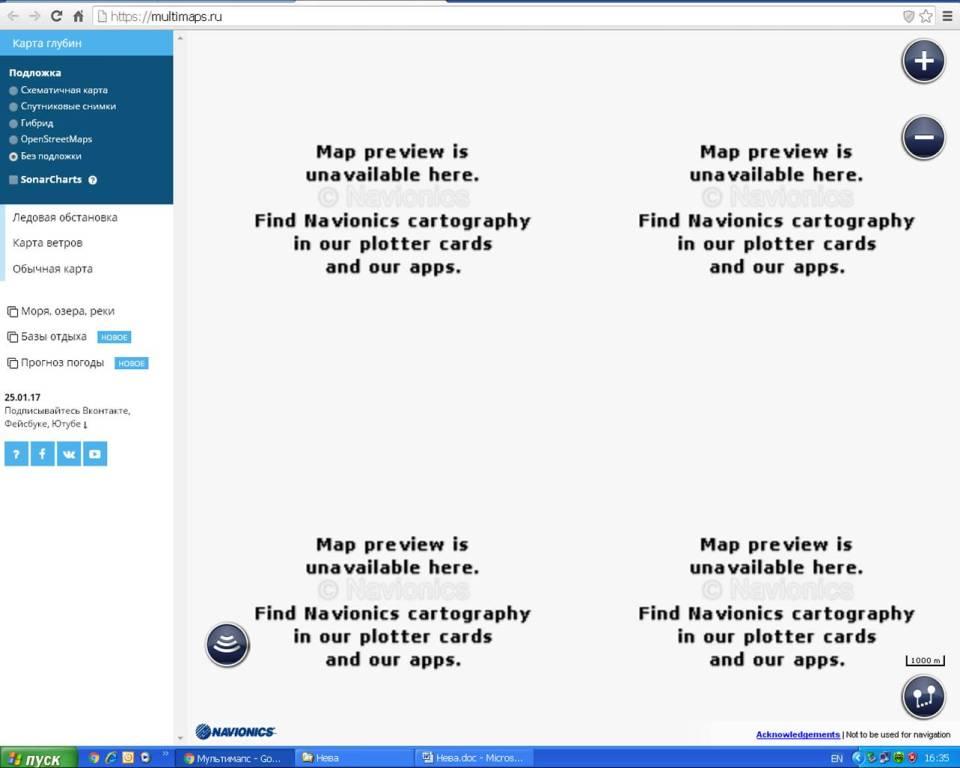The image size is (960, 768).
Task: Click the zoom in plus button
Action: click(923, 61)
